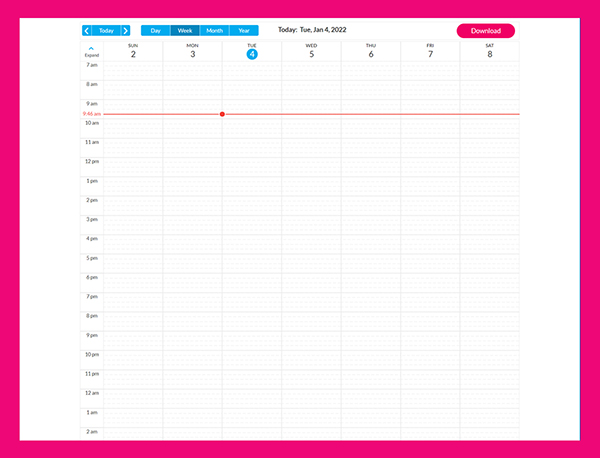
Task: Go to next week arrow
Action: point(126,31)
